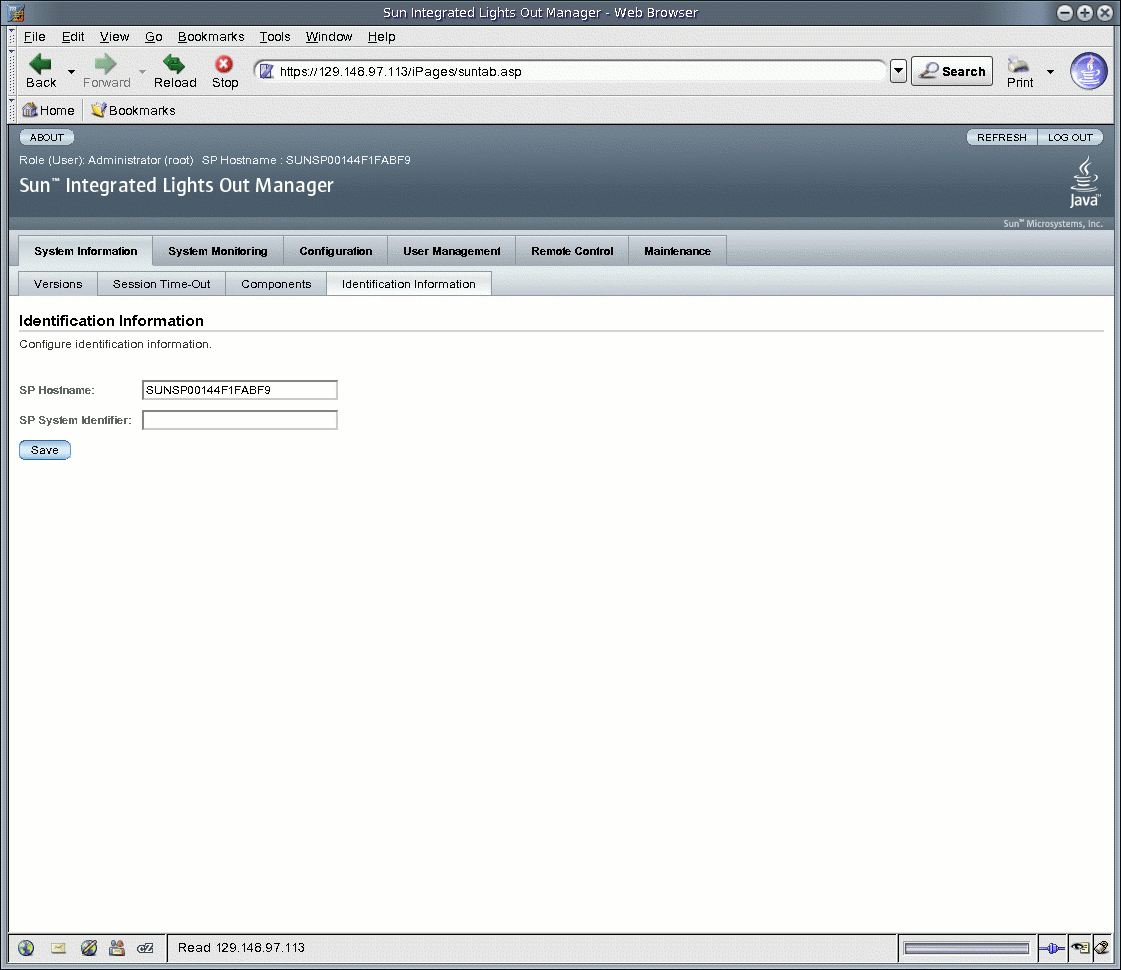This screenshot has width=1121, height=970.
Task: Open the Back button history dropdown arrow
Action: [71, 71]
